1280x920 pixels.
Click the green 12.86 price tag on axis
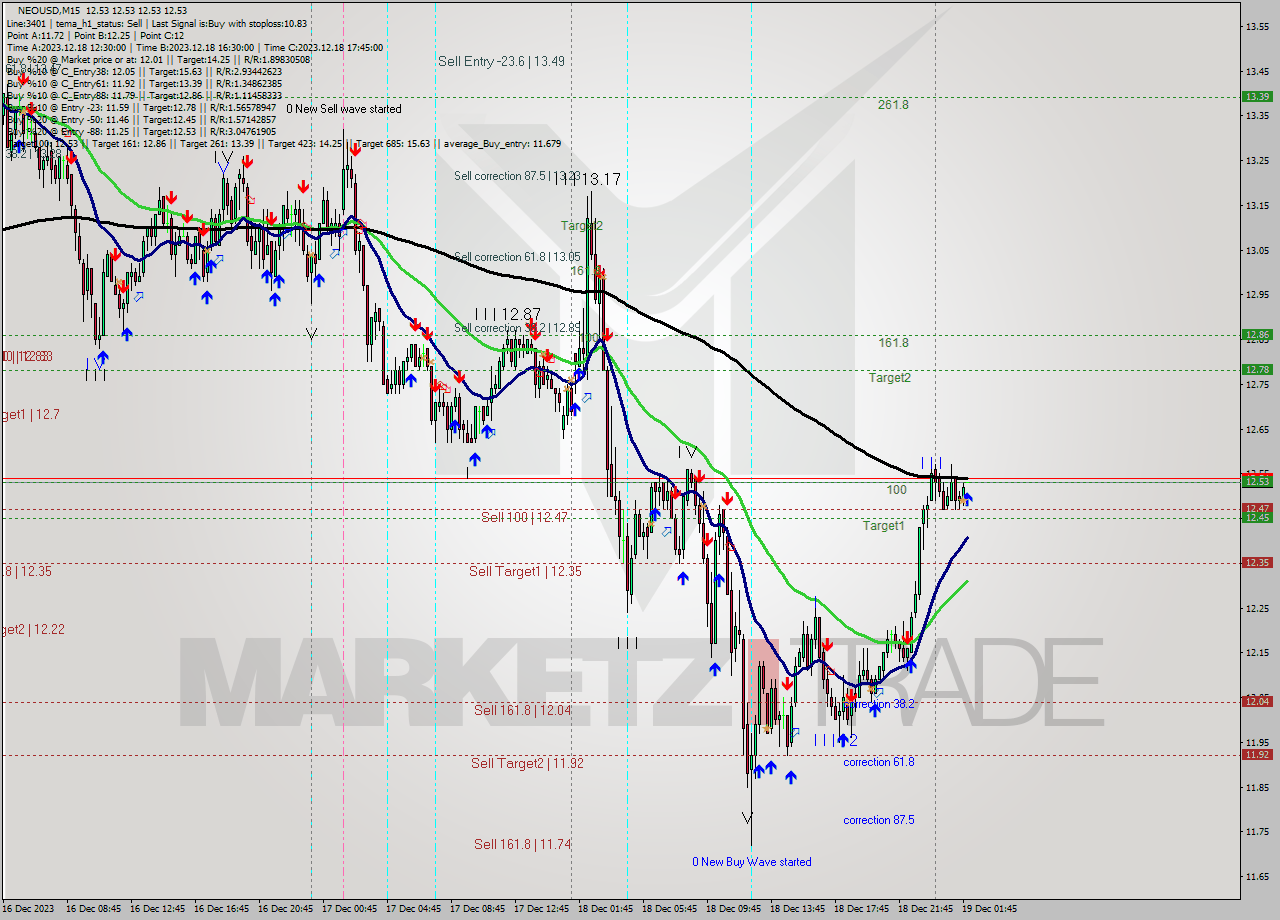point(1257,334)
